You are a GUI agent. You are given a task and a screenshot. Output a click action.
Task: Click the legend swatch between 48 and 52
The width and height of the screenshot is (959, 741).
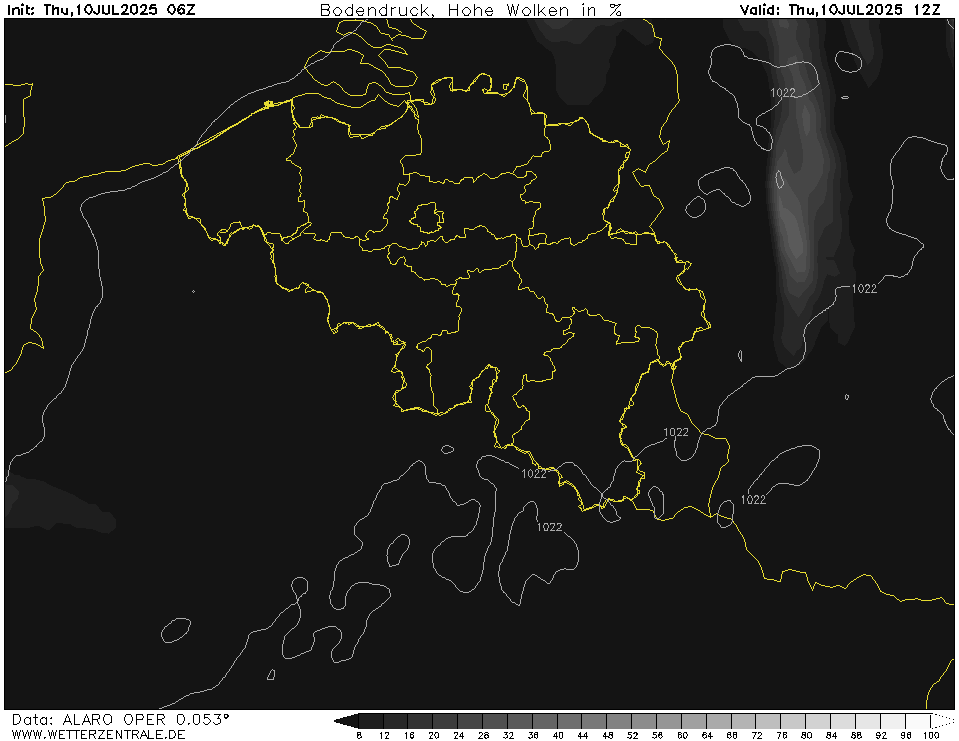click(620, 721)
